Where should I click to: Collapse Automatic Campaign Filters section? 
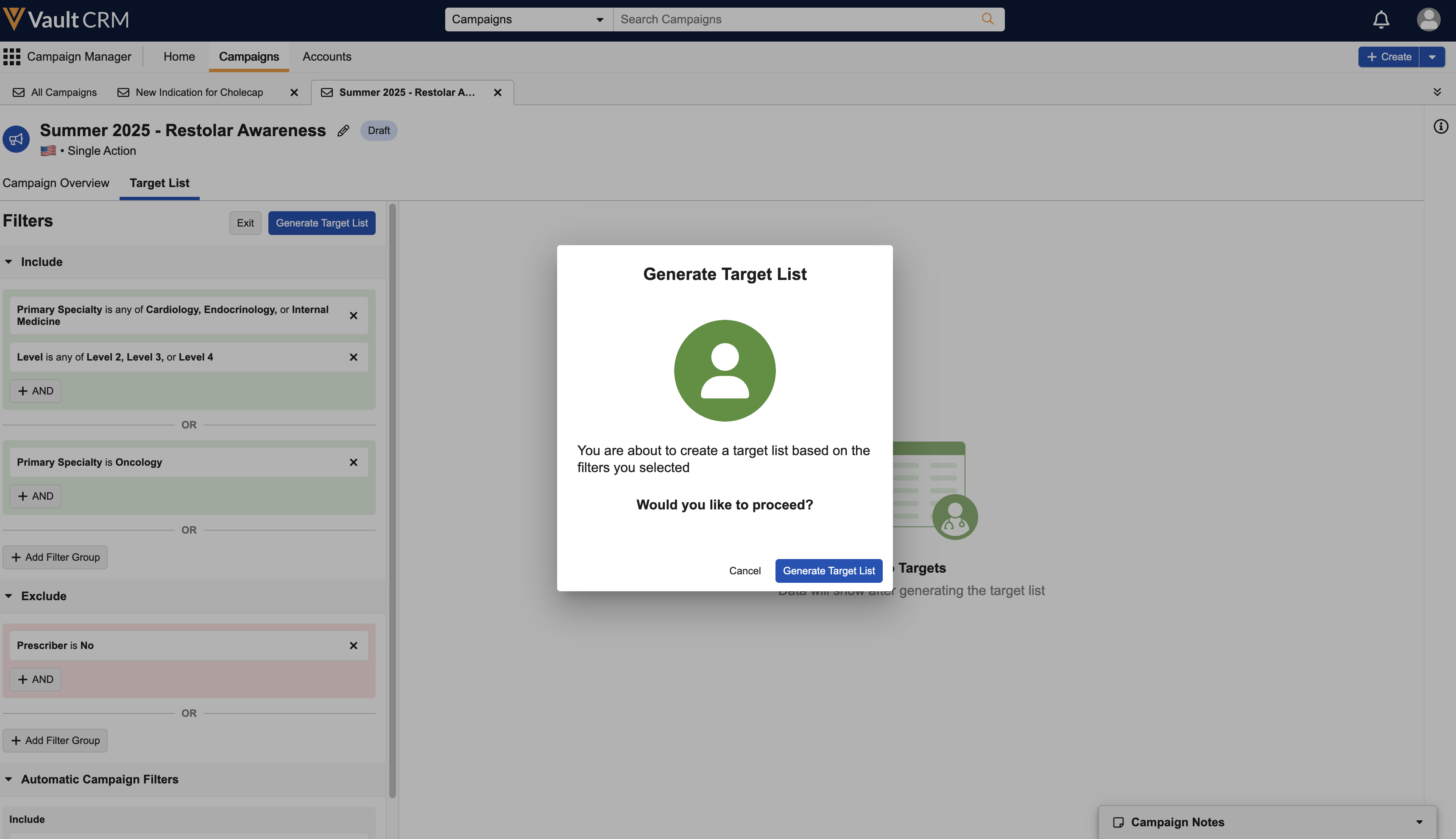click(x=8, y=779)
